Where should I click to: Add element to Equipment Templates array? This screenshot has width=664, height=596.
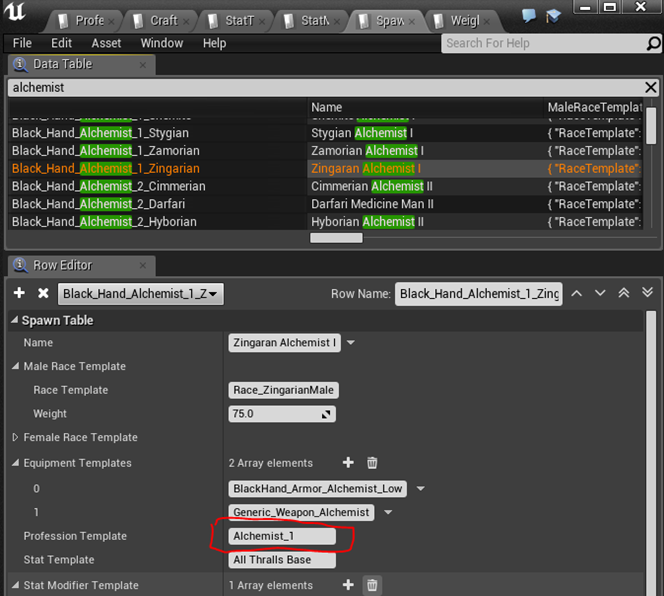(348, 463)
